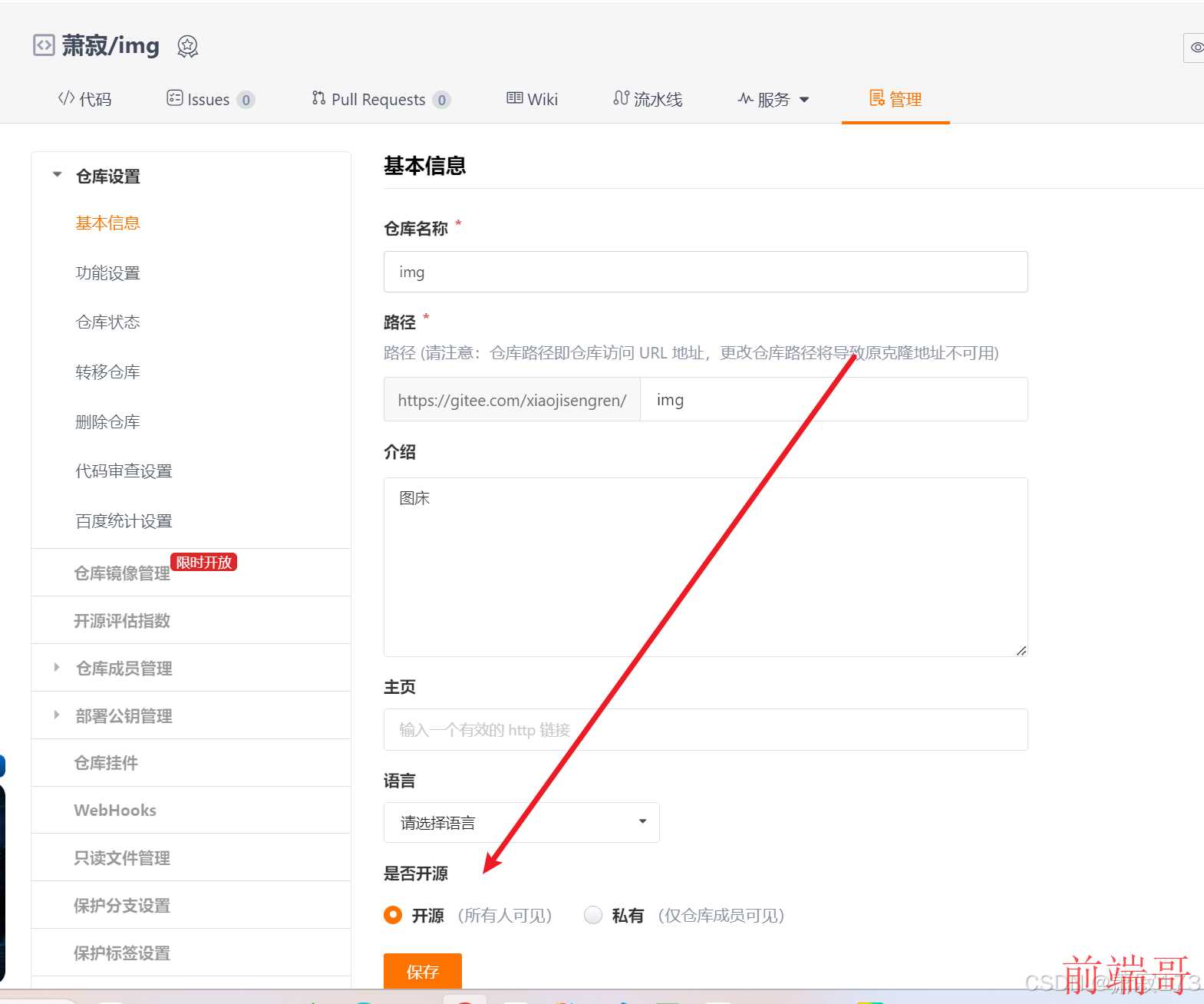1204x1004 pixels.
Task: Open 删除仓库 in the sidebar
Action: [x=107, y=422]
